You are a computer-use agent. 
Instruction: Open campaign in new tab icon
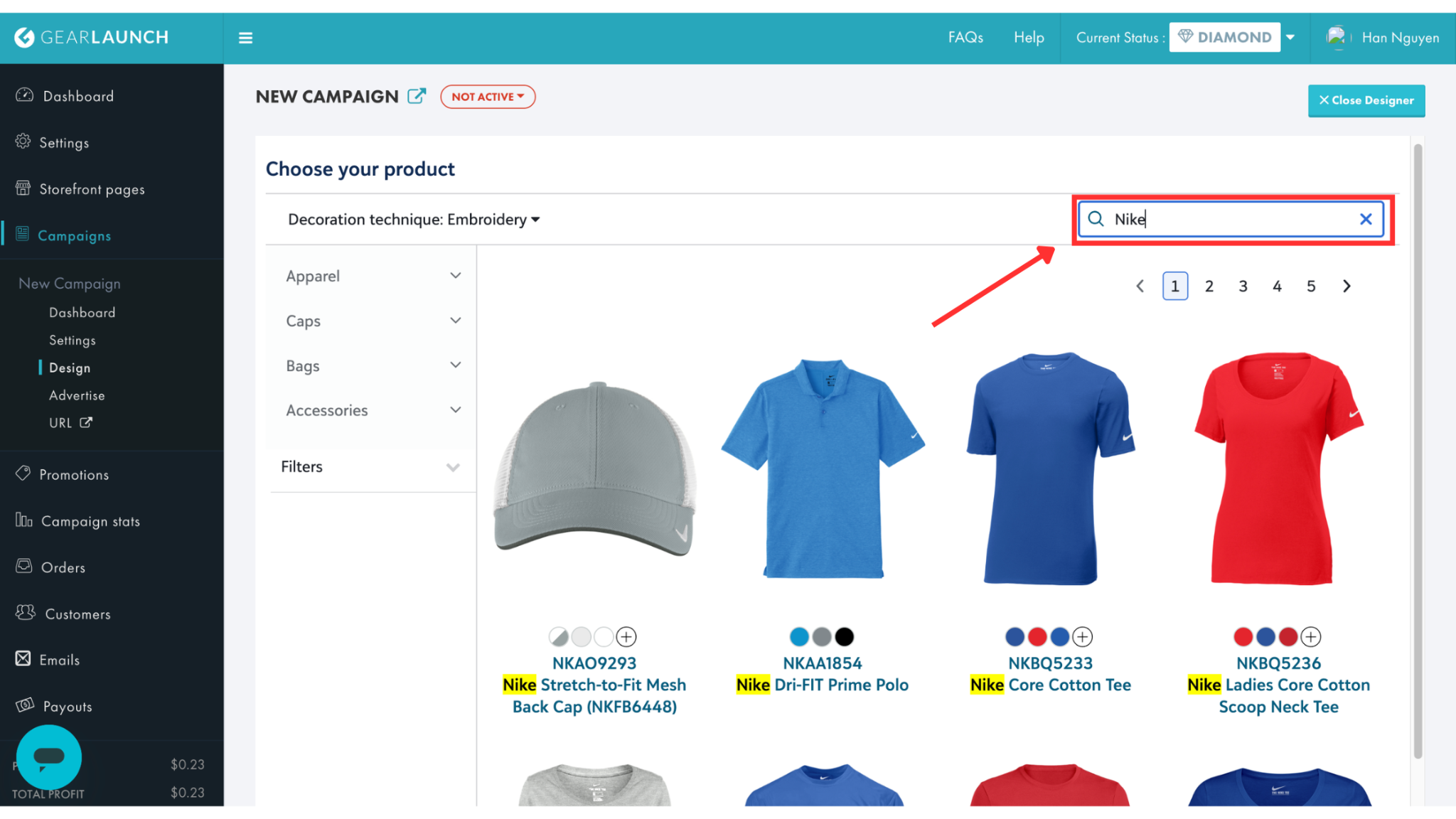point(417,96)
